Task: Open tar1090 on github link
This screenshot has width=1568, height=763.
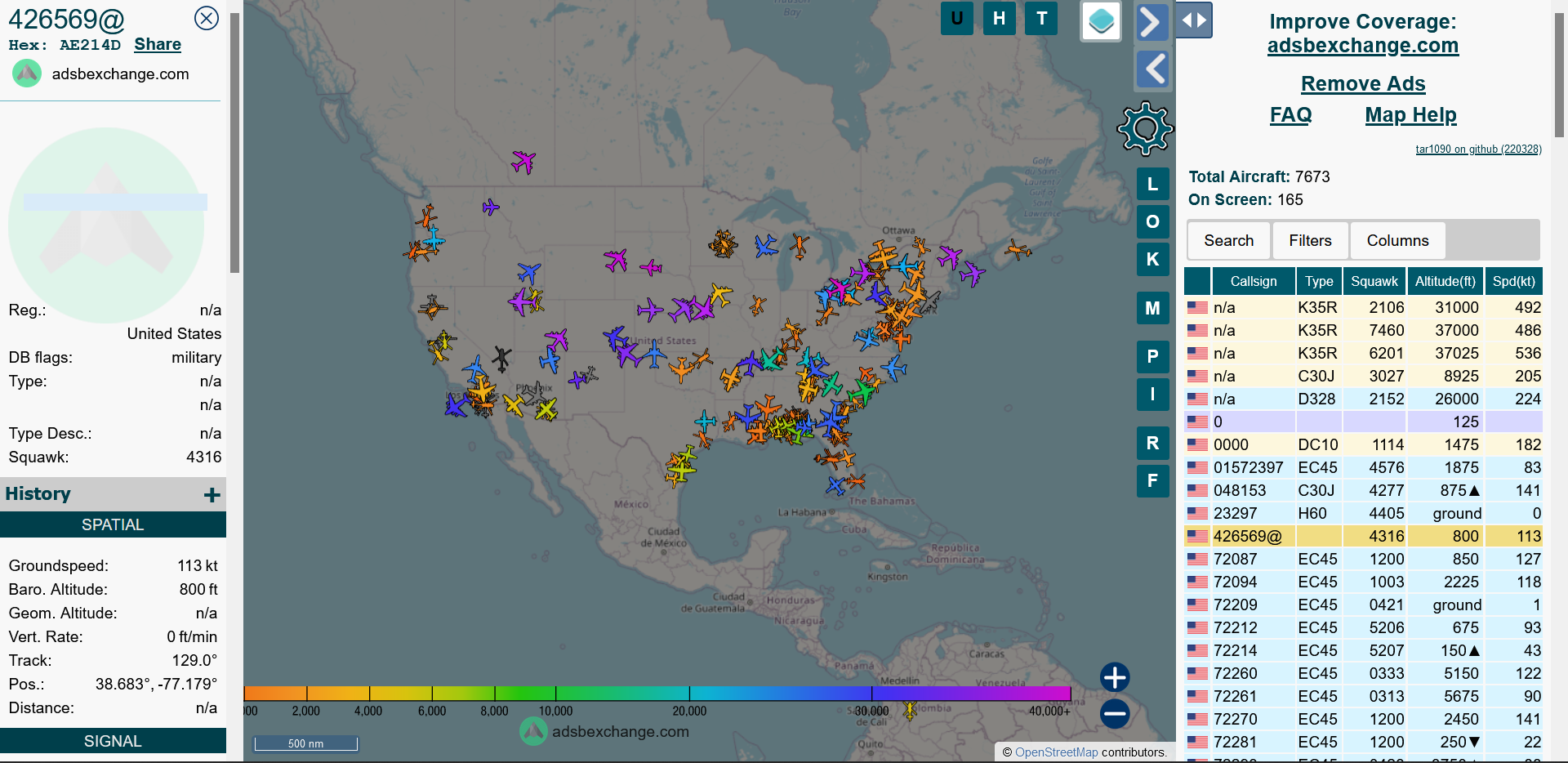Action: 1478,149
